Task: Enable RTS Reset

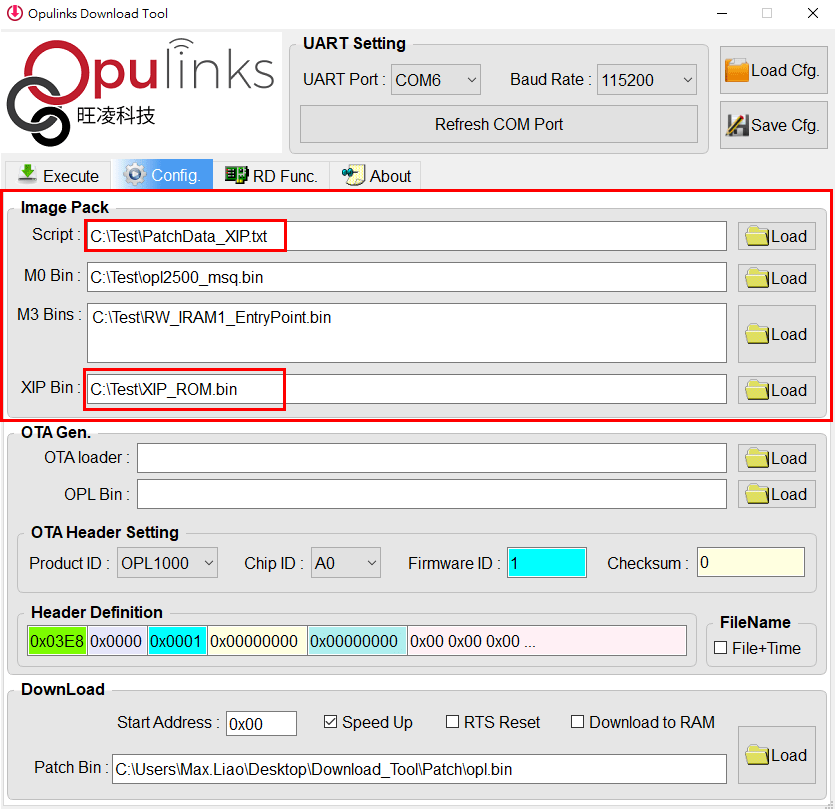Action: 452,722
